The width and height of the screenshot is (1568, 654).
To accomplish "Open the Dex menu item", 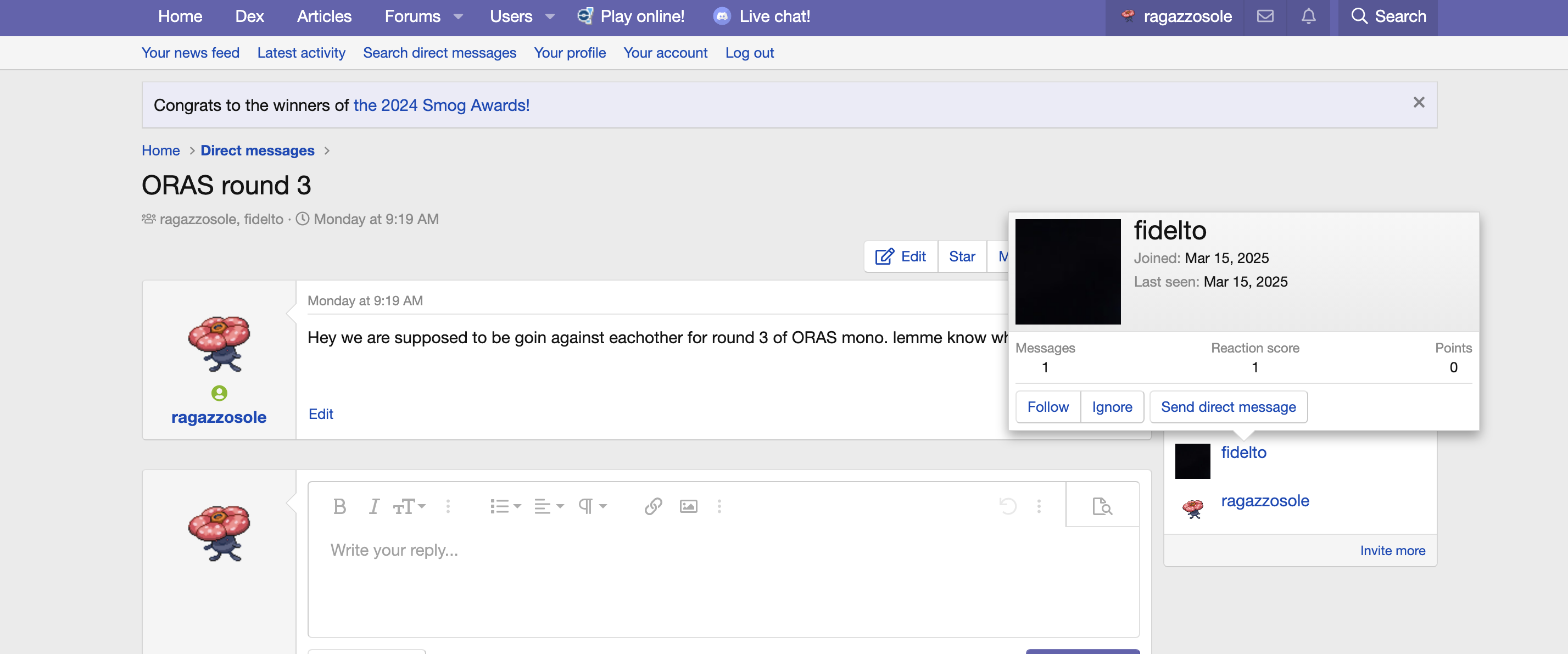I will [249, 16].
